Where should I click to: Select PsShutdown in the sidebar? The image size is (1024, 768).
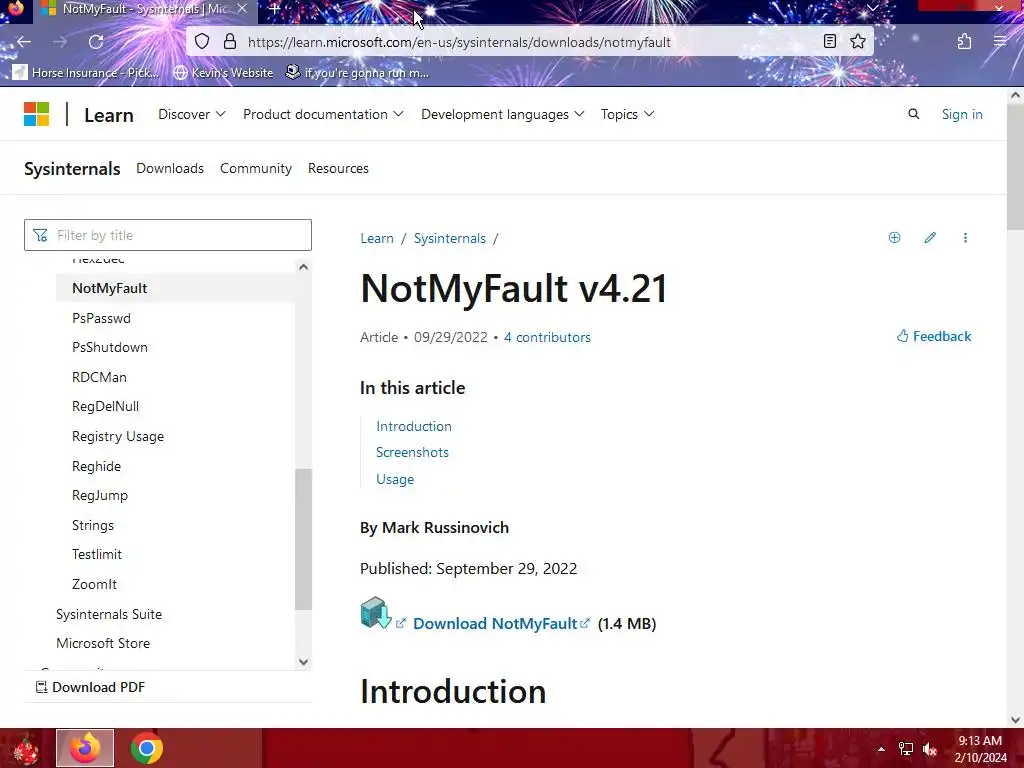point(110,347)
